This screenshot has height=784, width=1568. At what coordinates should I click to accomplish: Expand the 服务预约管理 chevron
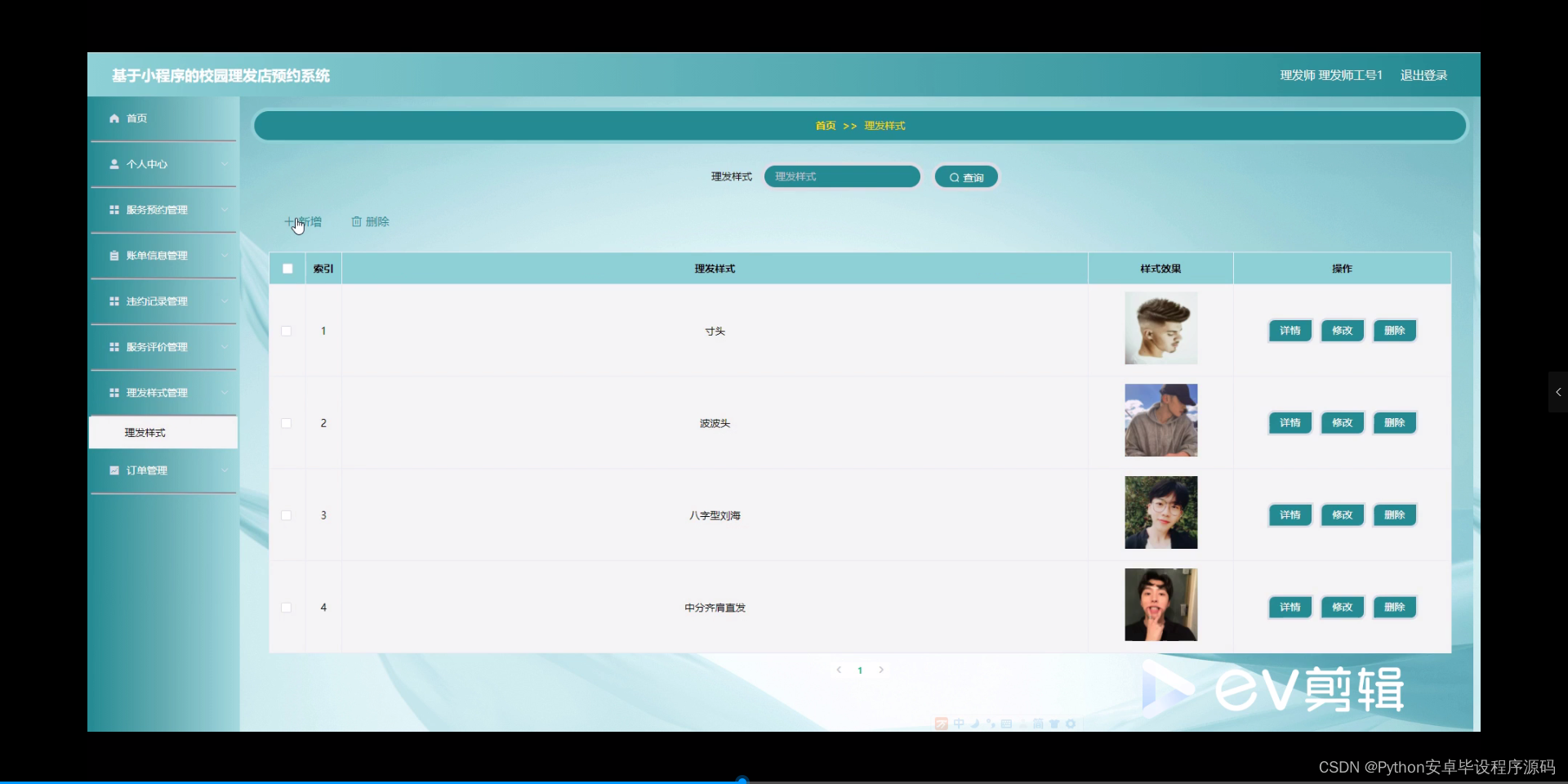coord(225,210)
